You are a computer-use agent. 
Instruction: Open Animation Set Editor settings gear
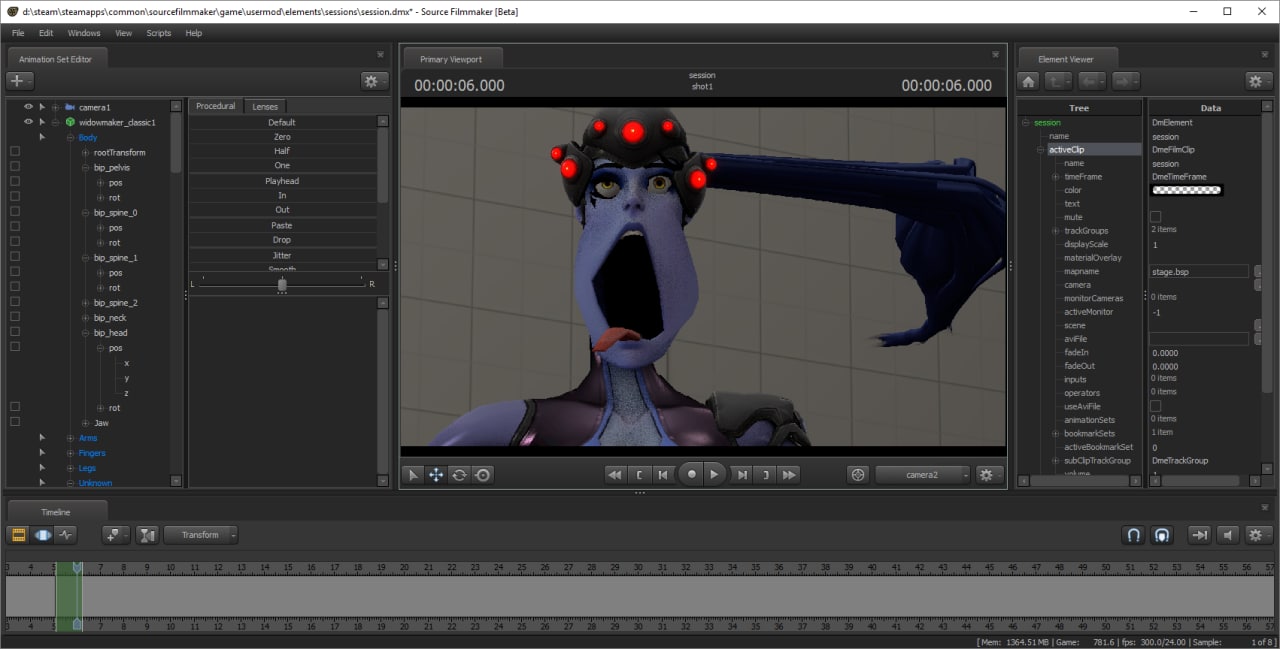pos(375,81)
